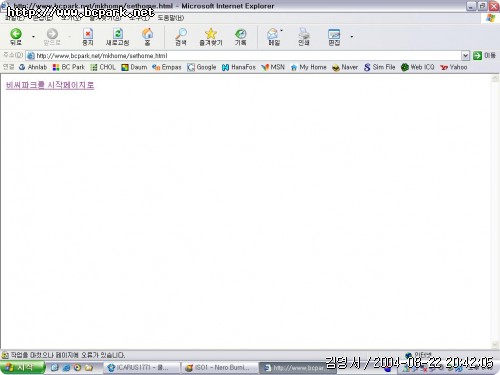Click the status text '작업을 마쳤으나 페이지에 오류가 있습니다'

click(x=68, y=355)
